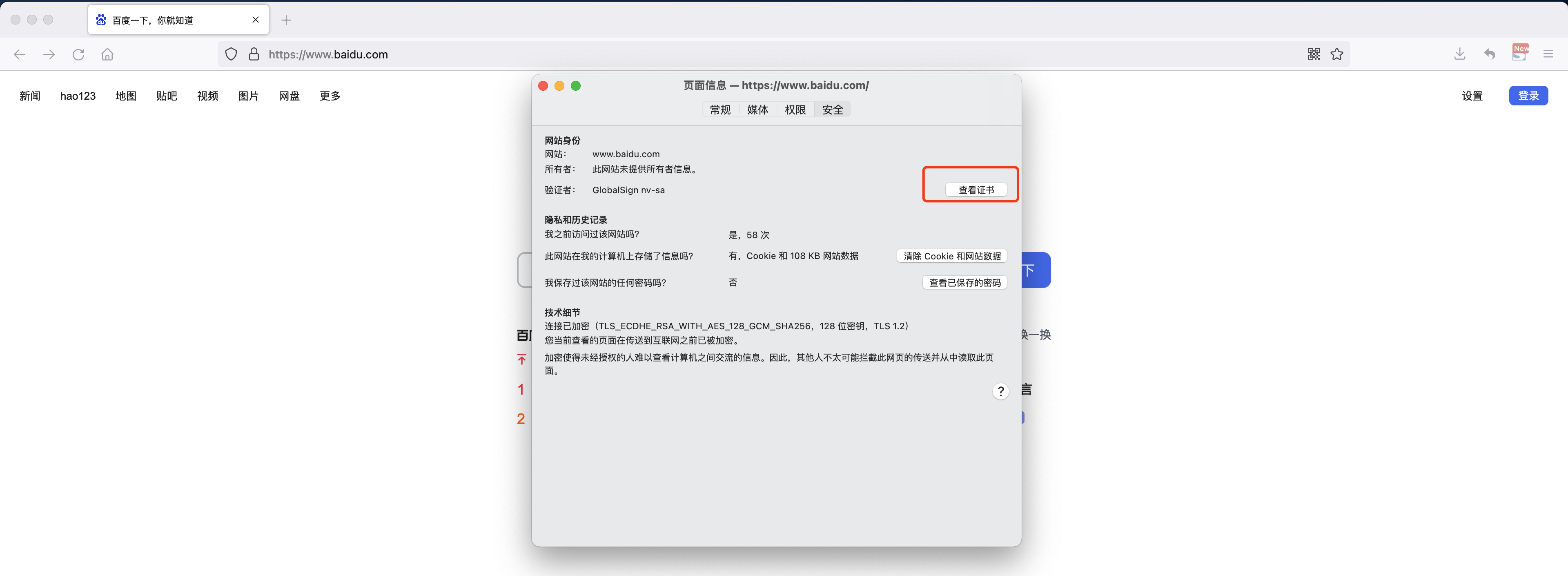1568x576 pixels.
Task: Click the undo arrow toolbar icon
Action: (1490, 54)
